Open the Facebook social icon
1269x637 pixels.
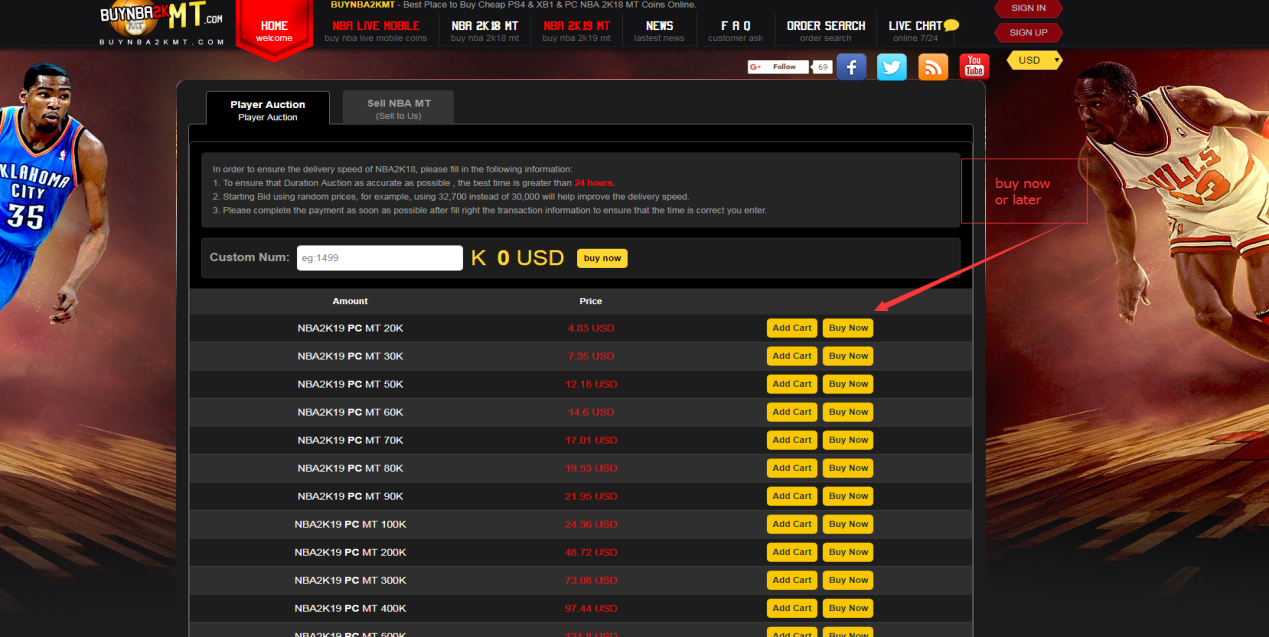[851, 67]
